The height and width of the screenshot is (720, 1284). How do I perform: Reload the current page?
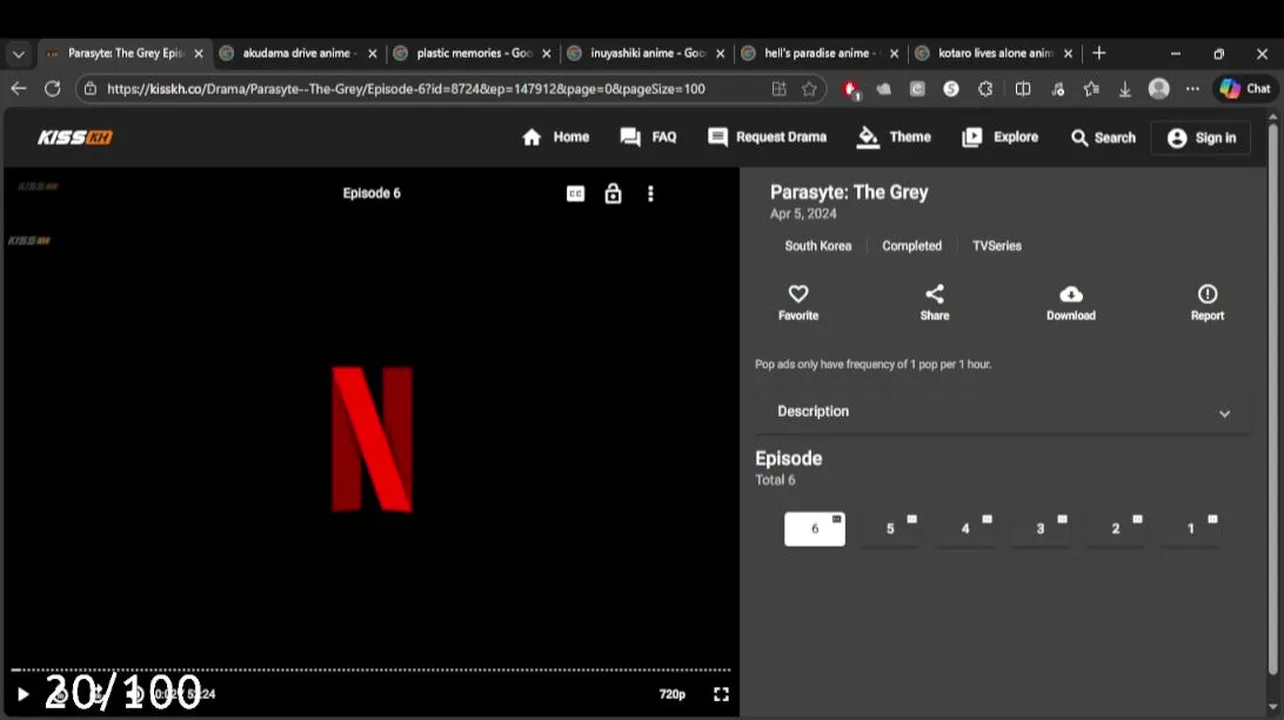[x=52, y=89]
